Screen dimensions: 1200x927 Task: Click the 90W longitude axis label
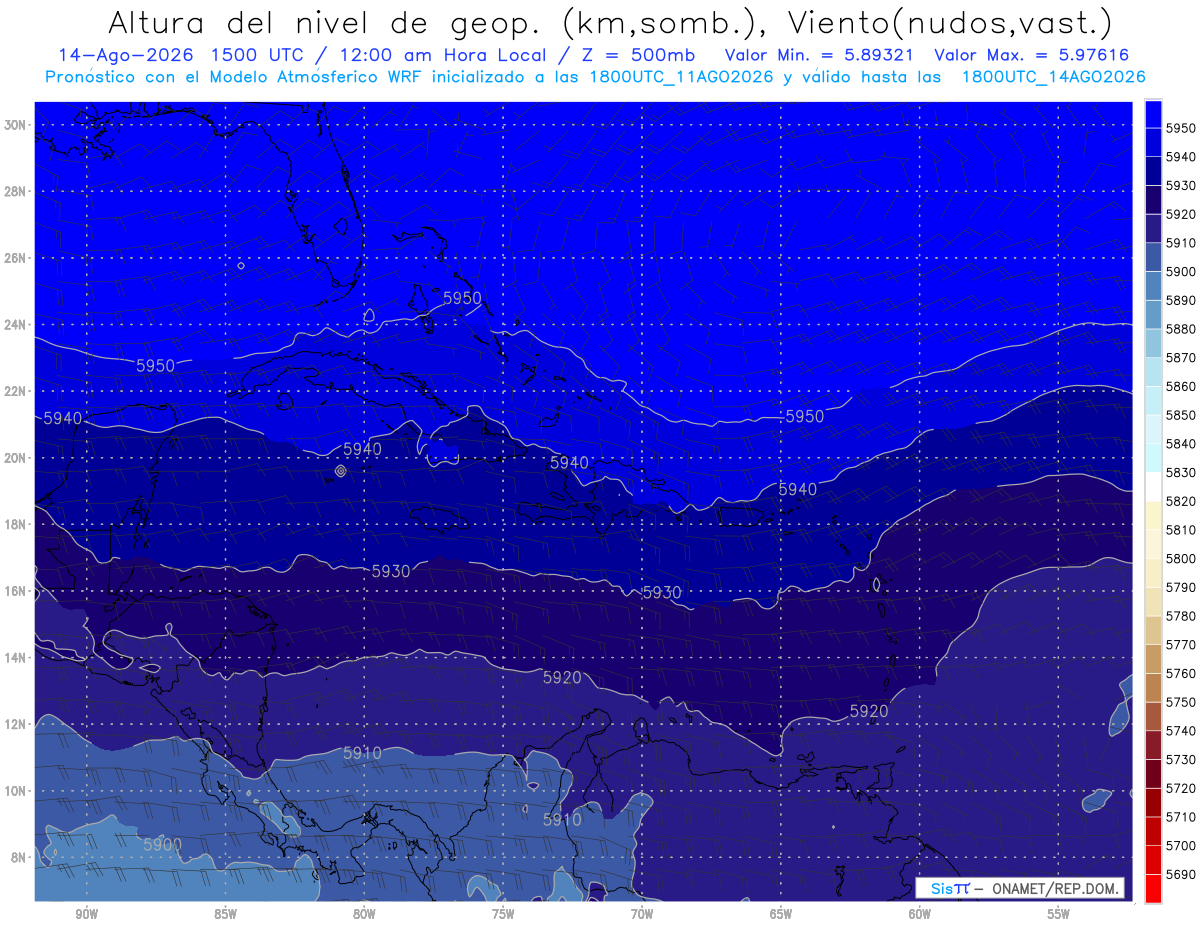pos(86,914)
